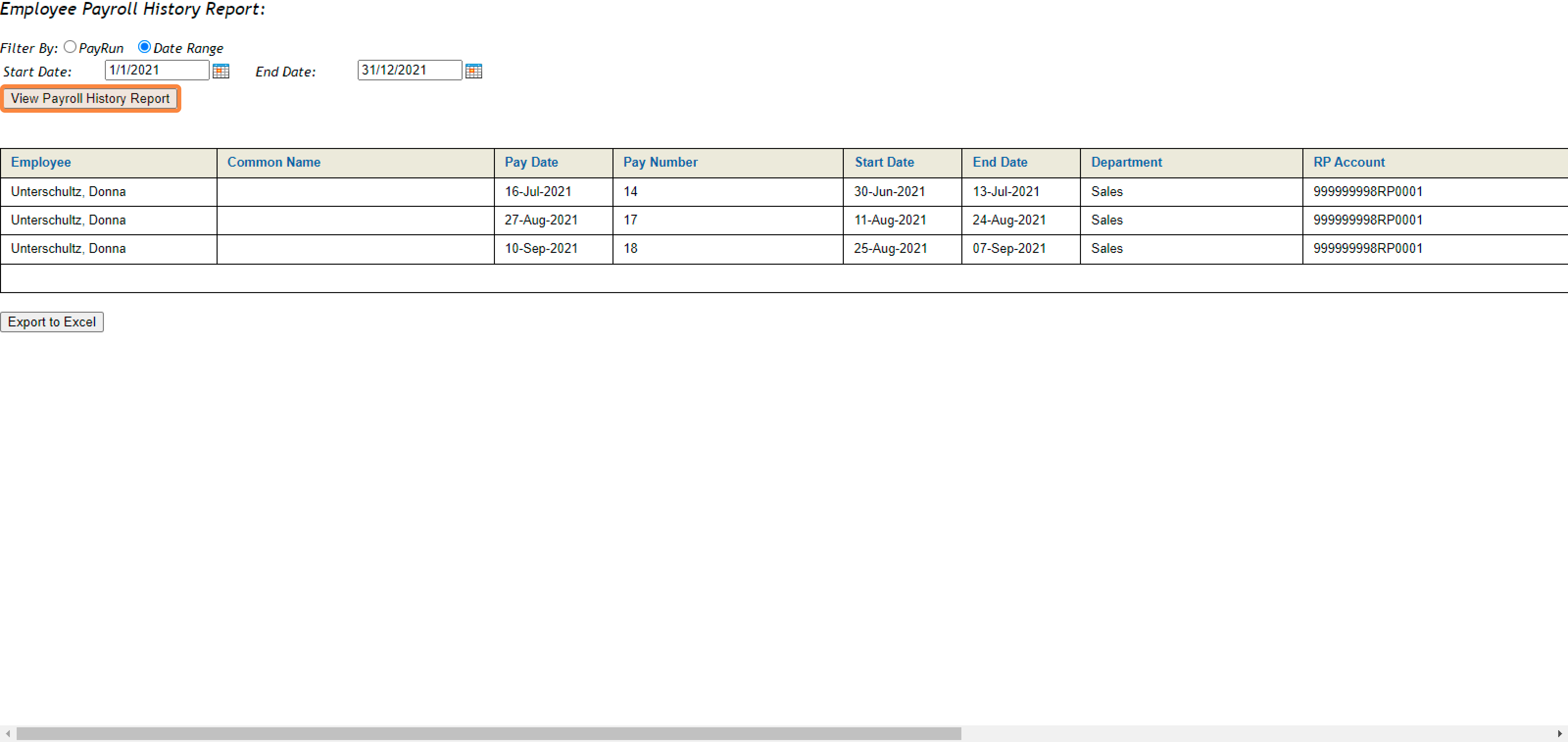Click the end date 24-Aug-2021
Image resolution: width=1568 pixels, height=742 pixels.
pos(1009,221)
